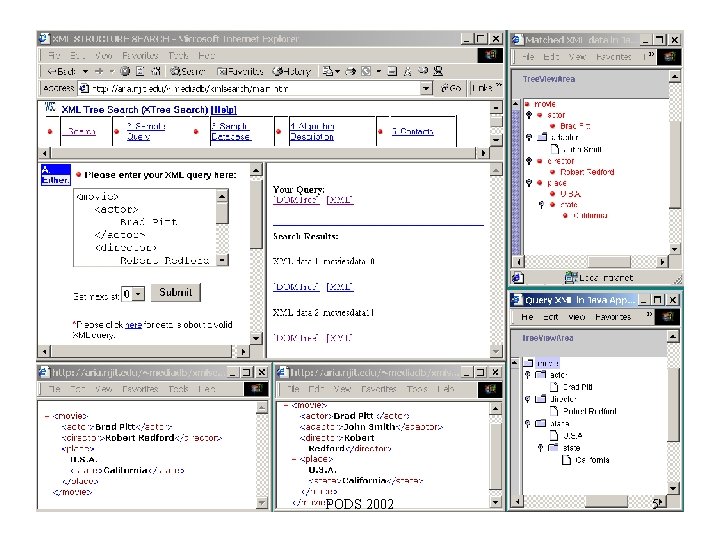This screenshot has height=540, width=720.
Task: Collapse actor node in Query XML tree
Action: (528, 375)
